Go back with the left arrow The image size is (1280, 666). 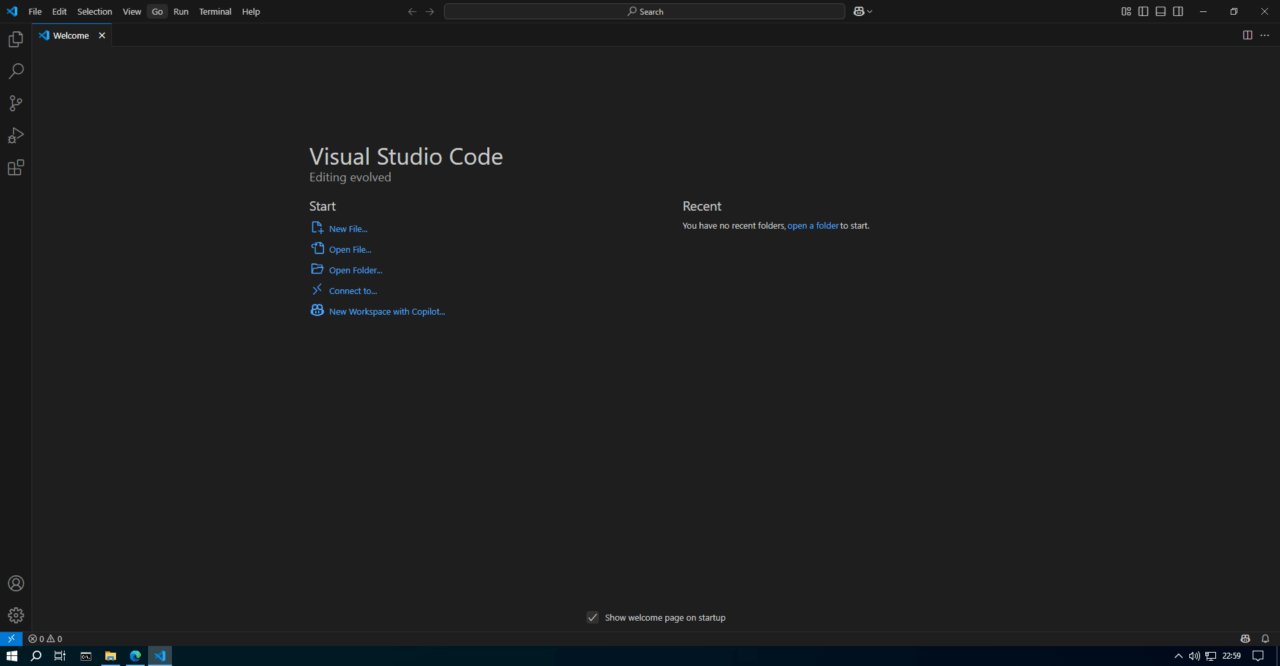coord(412,11)
